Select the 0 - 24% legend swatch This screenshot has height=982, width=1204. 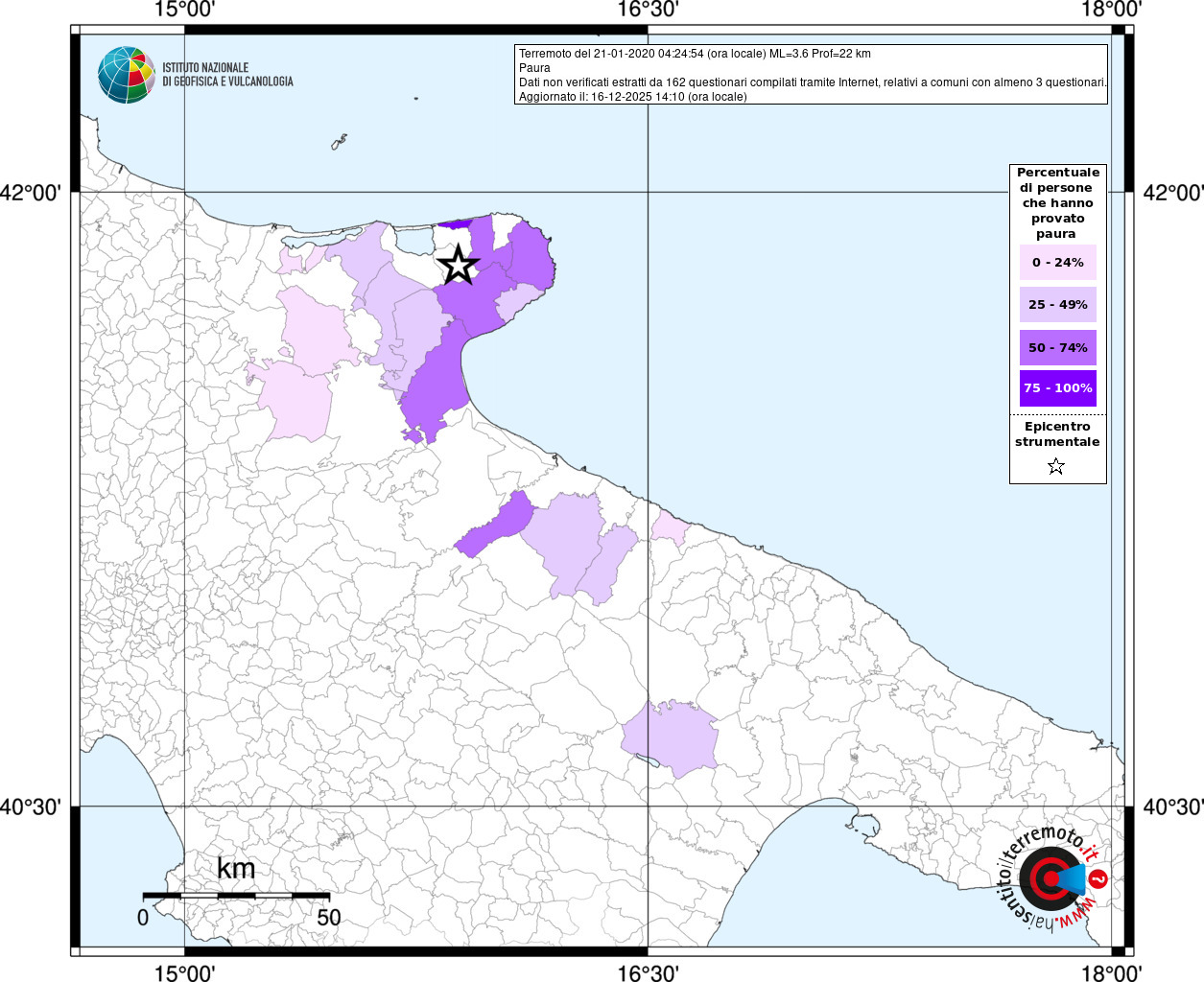[x=1057, y=263]
